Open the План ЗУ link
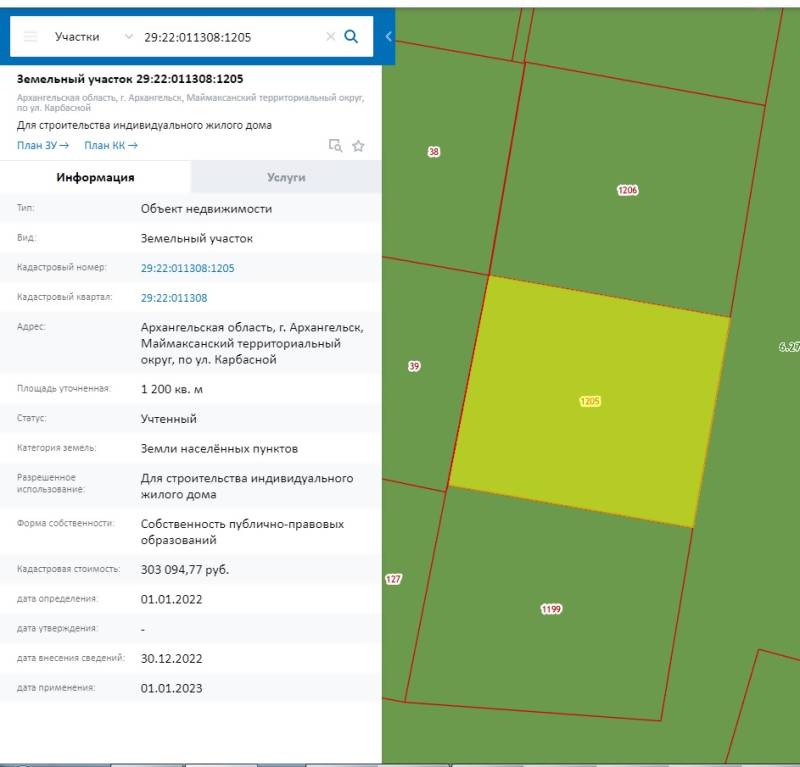Viewport: 800px width, 767px height. click(42, 146)
